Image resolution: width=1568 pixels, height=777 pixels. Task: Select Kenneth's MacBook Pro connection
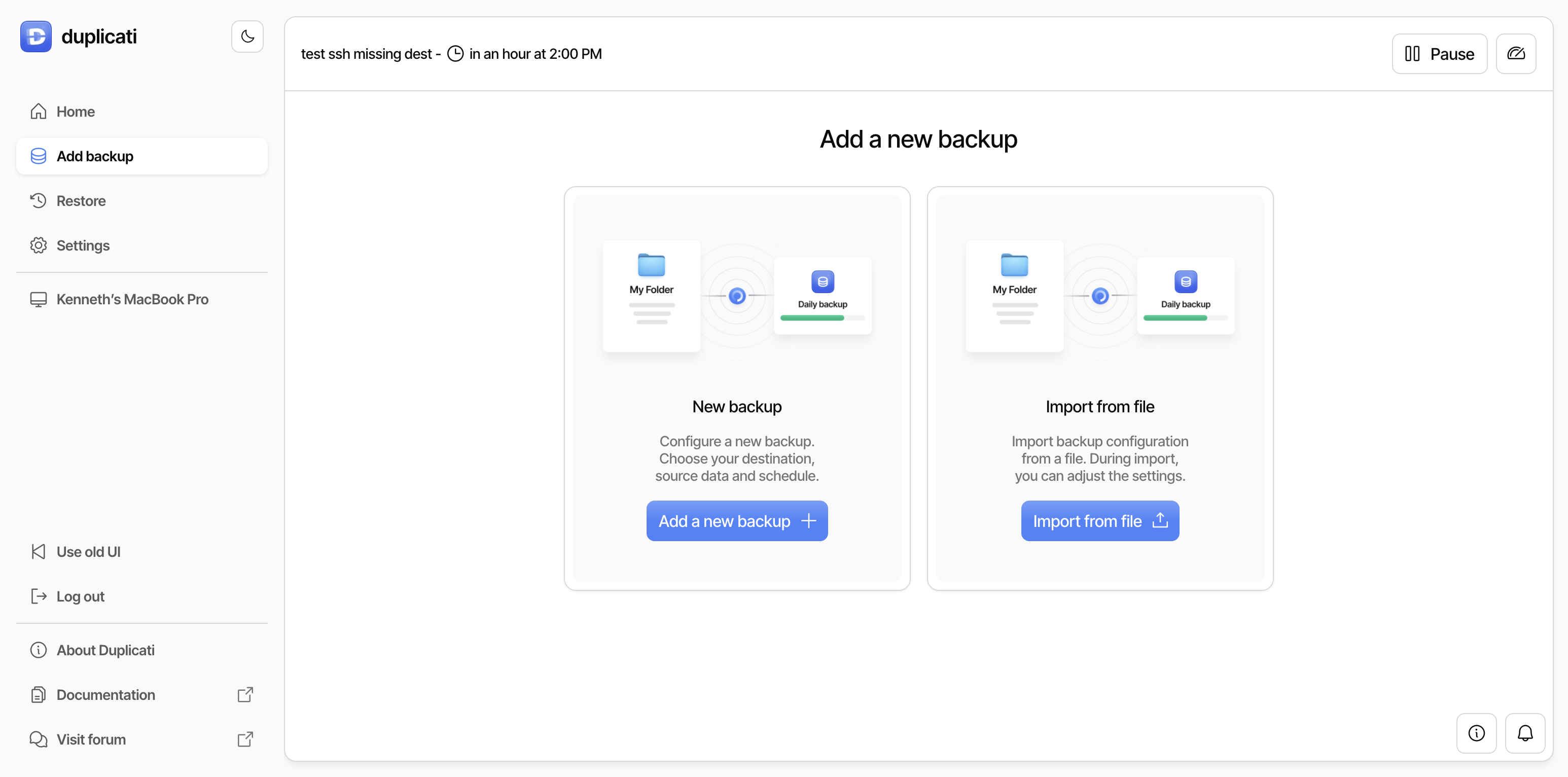(x=132, y=299)
